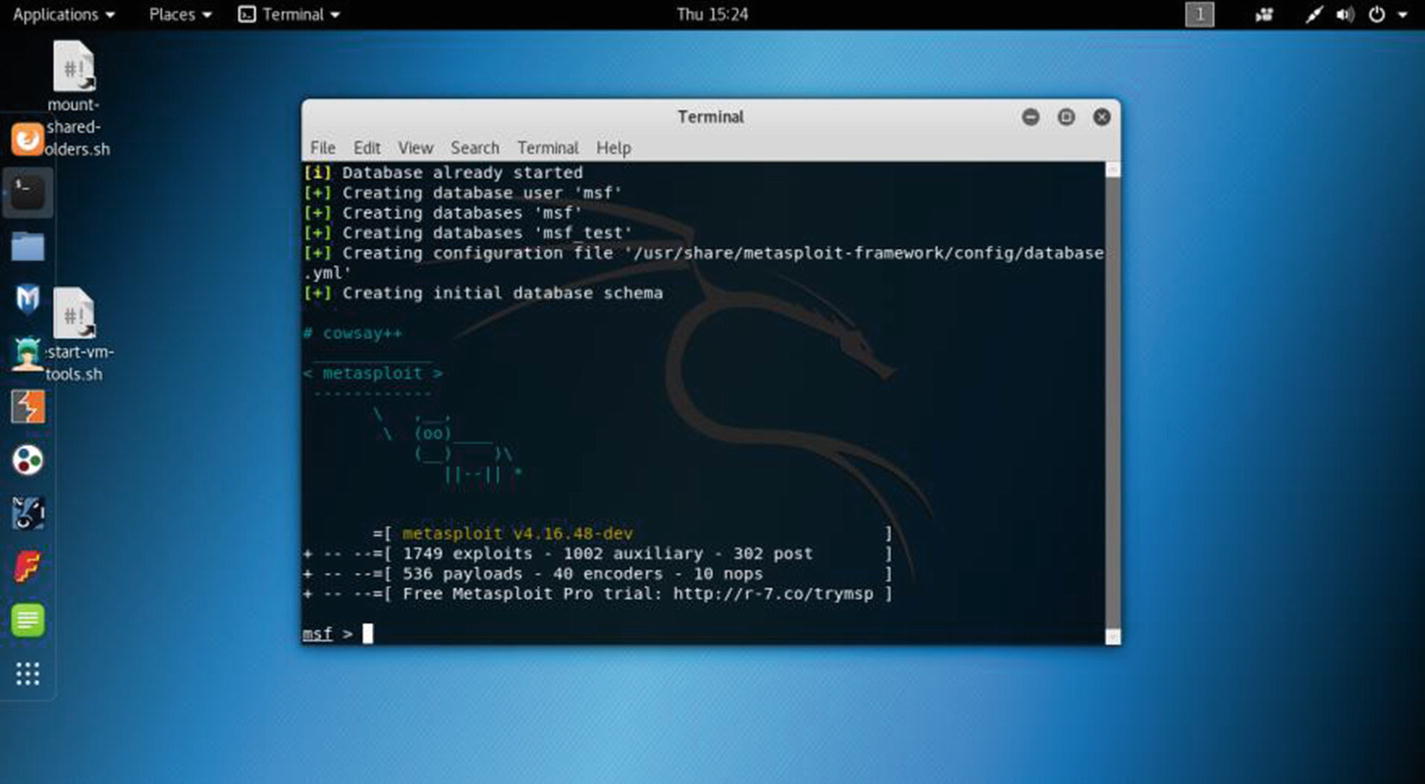
Task: Click the pen-shaped icon in the top bar
Action: (x=1315, y=15)
